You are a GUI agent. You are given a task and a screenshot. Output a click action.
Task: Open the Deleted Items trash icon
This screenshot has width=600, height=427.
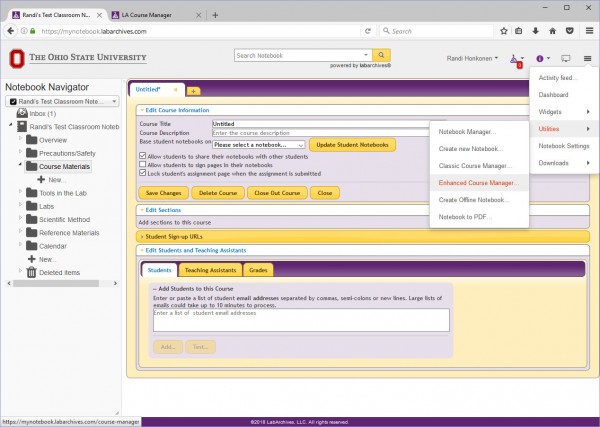[31, 272]
